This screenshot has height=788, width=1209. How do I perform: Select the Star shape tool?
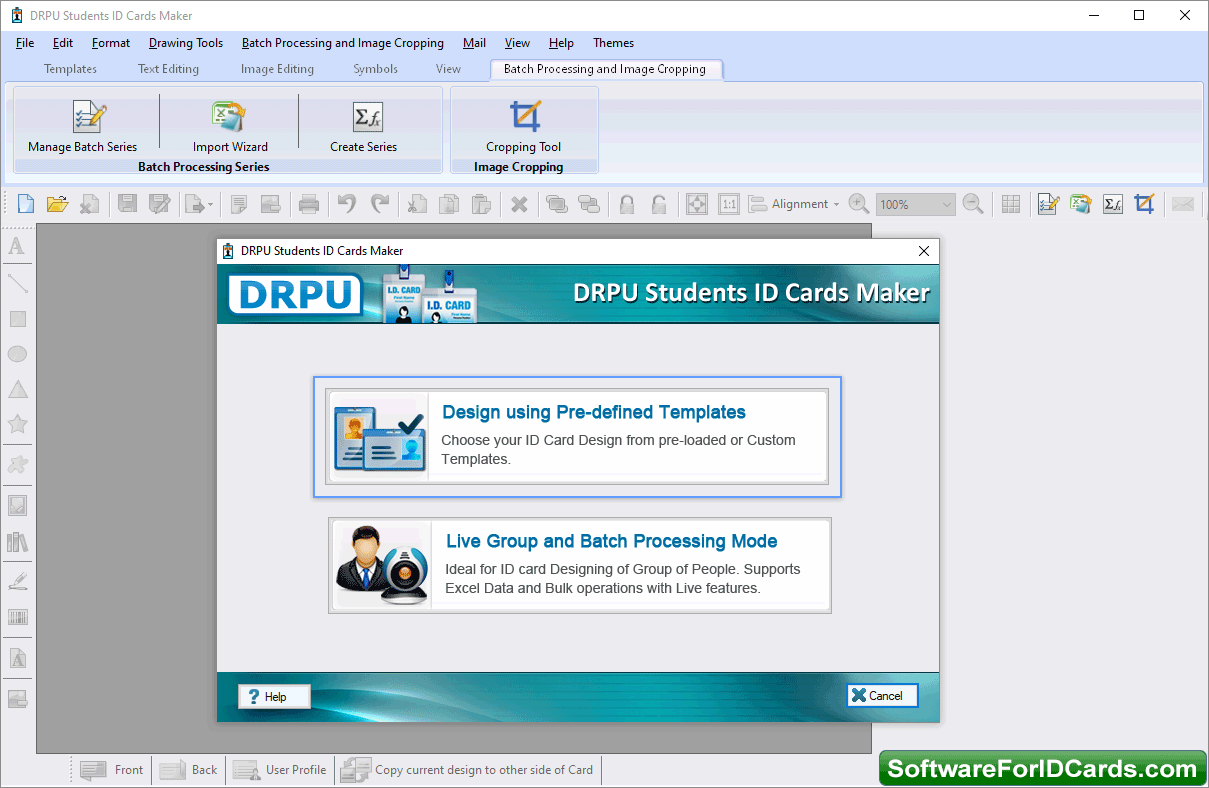(x=17, y=424)
